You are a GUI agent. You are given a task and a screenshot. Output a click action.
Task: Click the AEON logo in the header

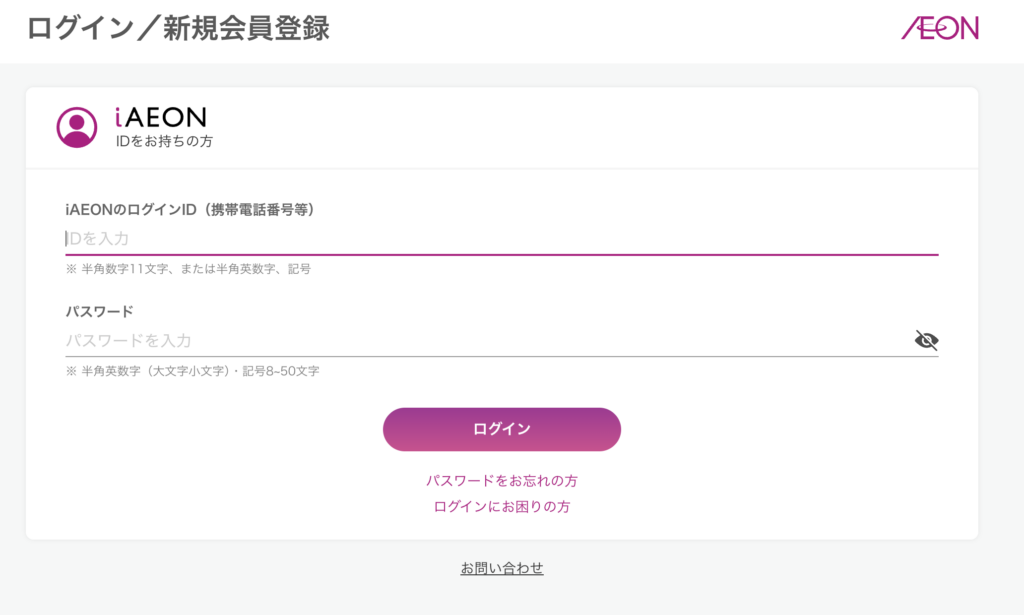939,28
